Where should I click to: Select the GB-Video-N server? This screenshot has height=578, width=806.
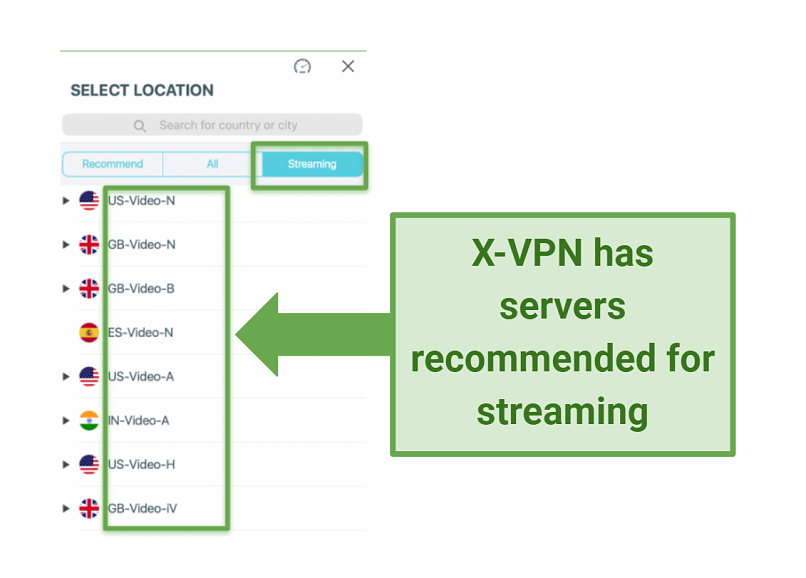click(141, 245)
